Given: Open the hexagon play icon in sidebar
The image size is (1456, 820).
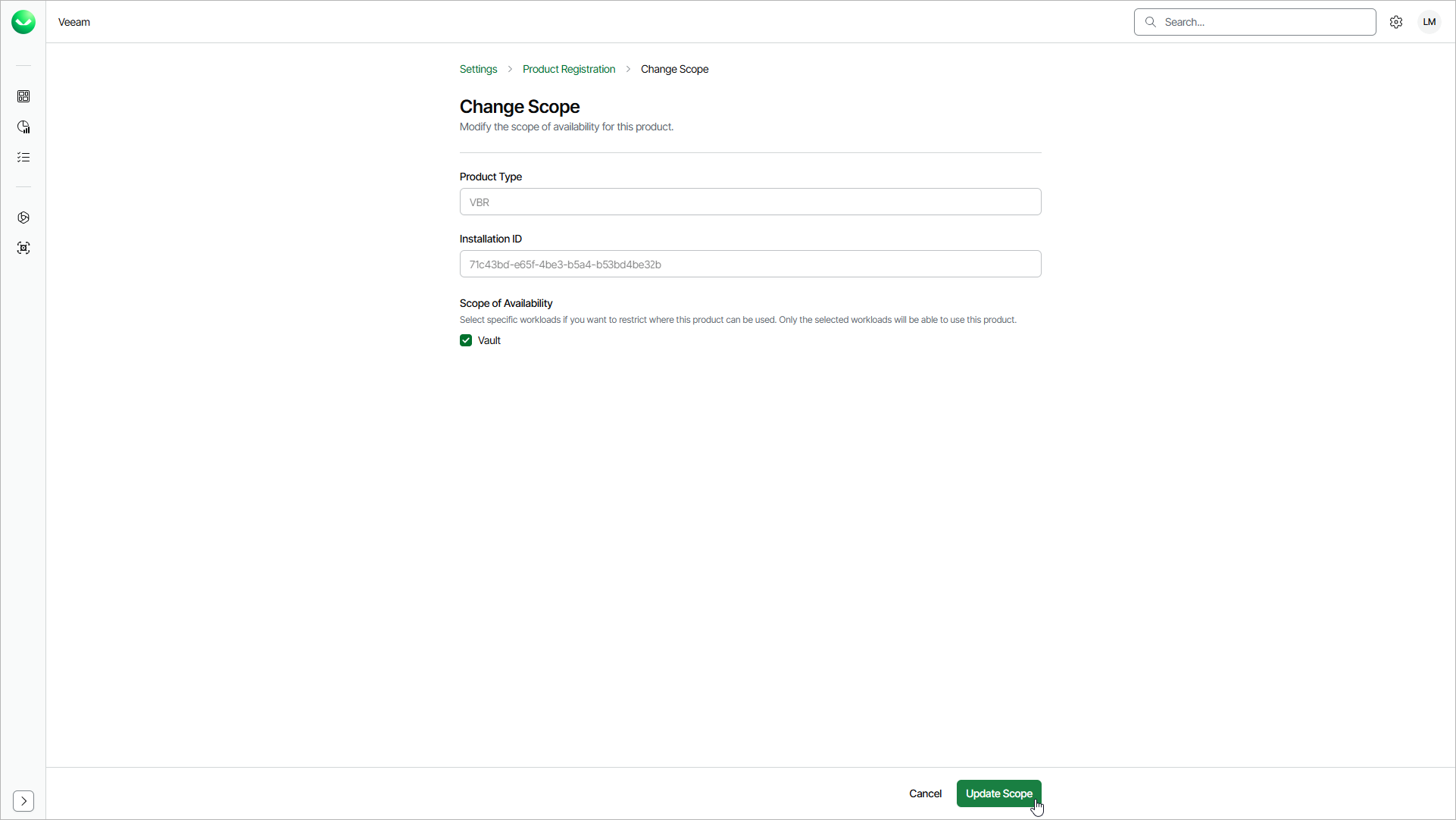Looking at the screenshot, I should pos(23,218).
